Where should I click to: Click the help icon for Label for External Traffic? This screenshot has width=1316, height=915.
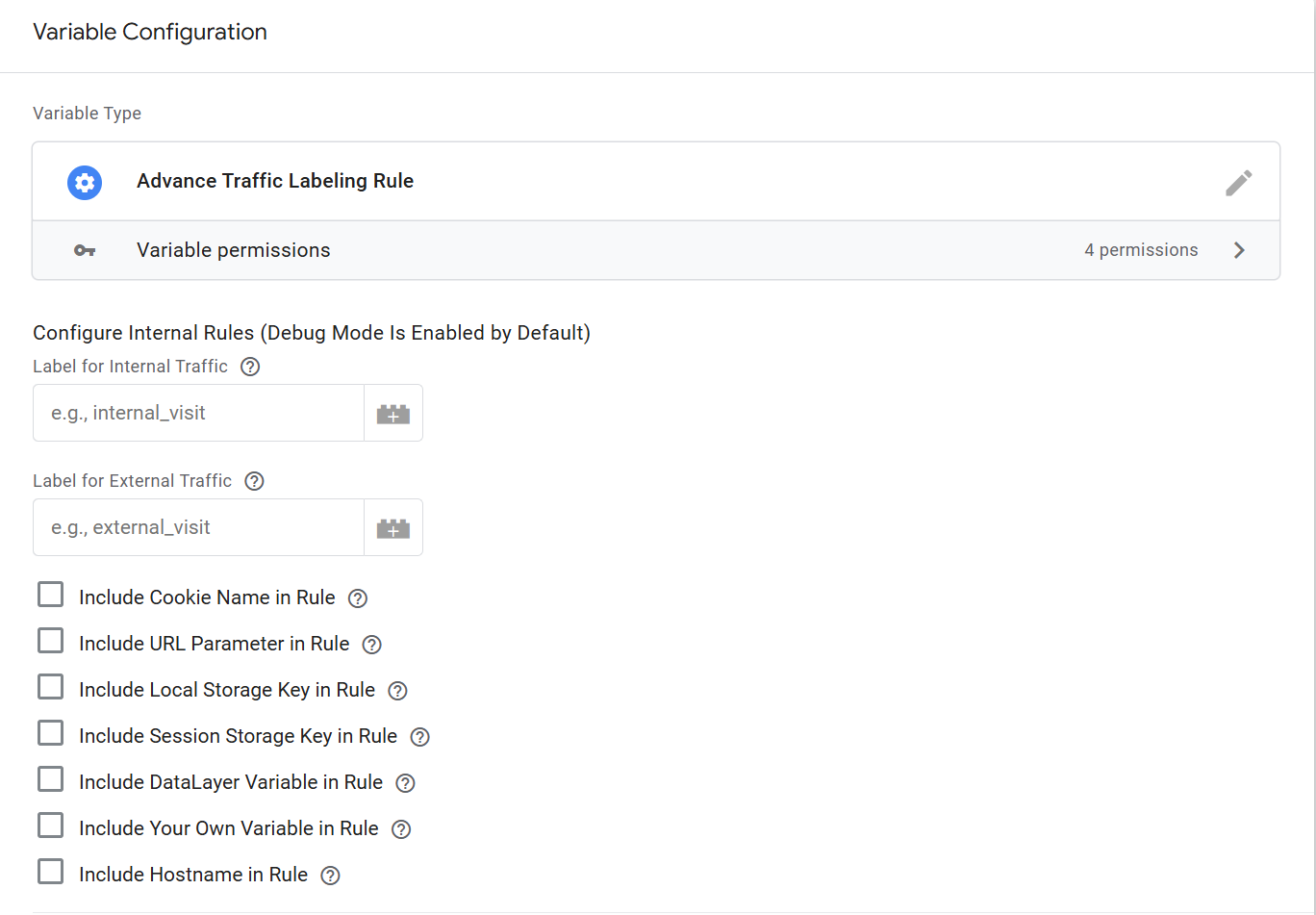coord(254,480)
